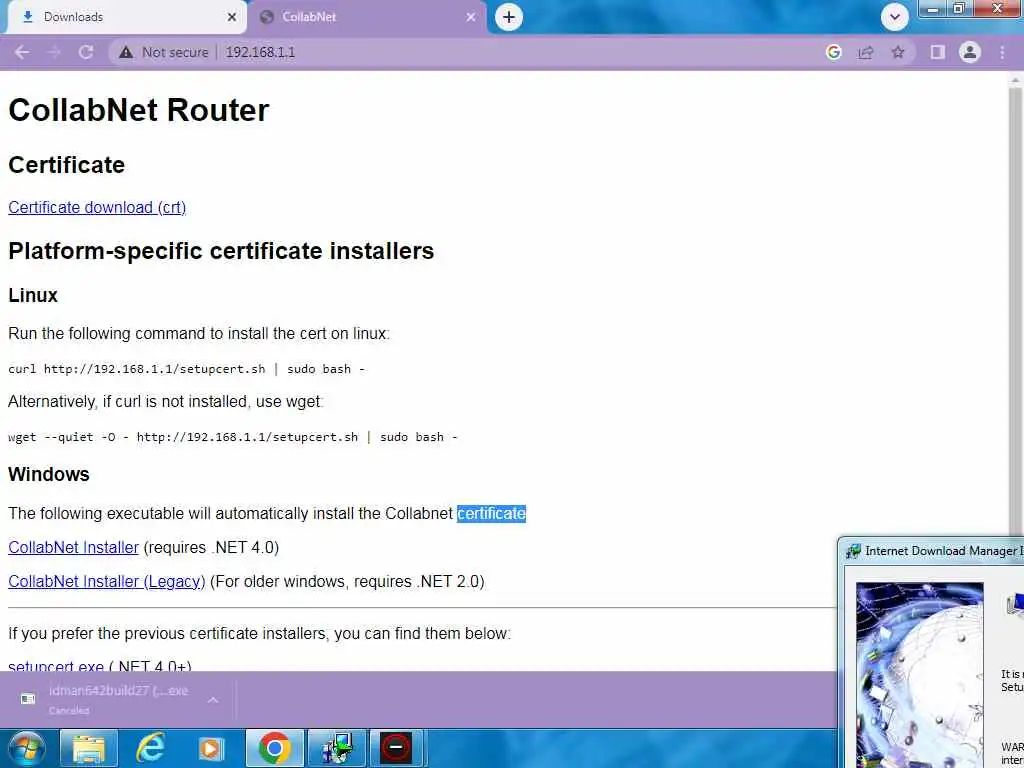Viewport: 1024px width, 768px height.
Task: Open File Explorer from taskbar
Action: [x=88, y=748]
